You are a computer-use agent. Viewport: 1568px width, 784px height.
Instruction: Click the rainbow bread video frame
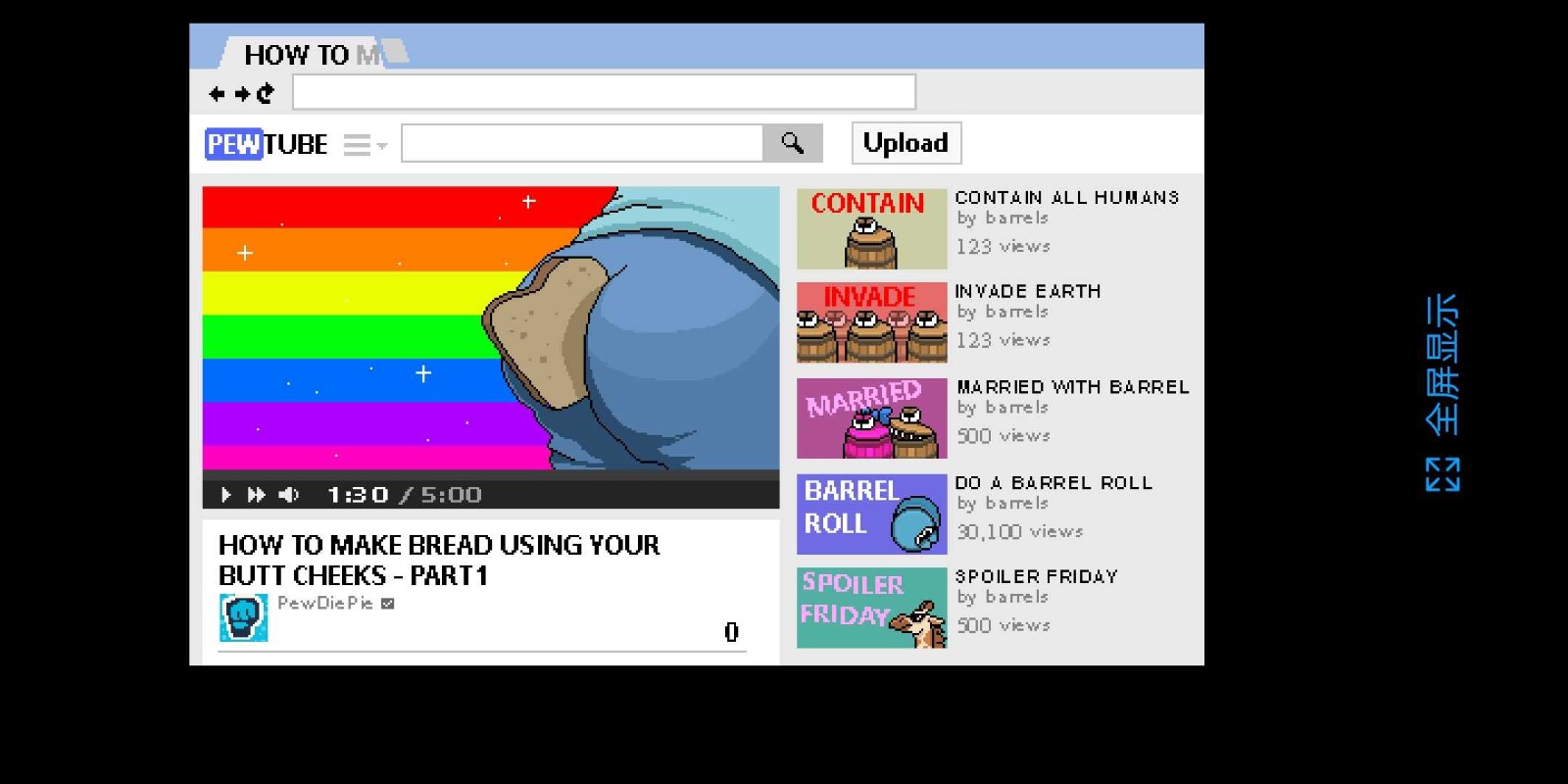tap(491, 328)
